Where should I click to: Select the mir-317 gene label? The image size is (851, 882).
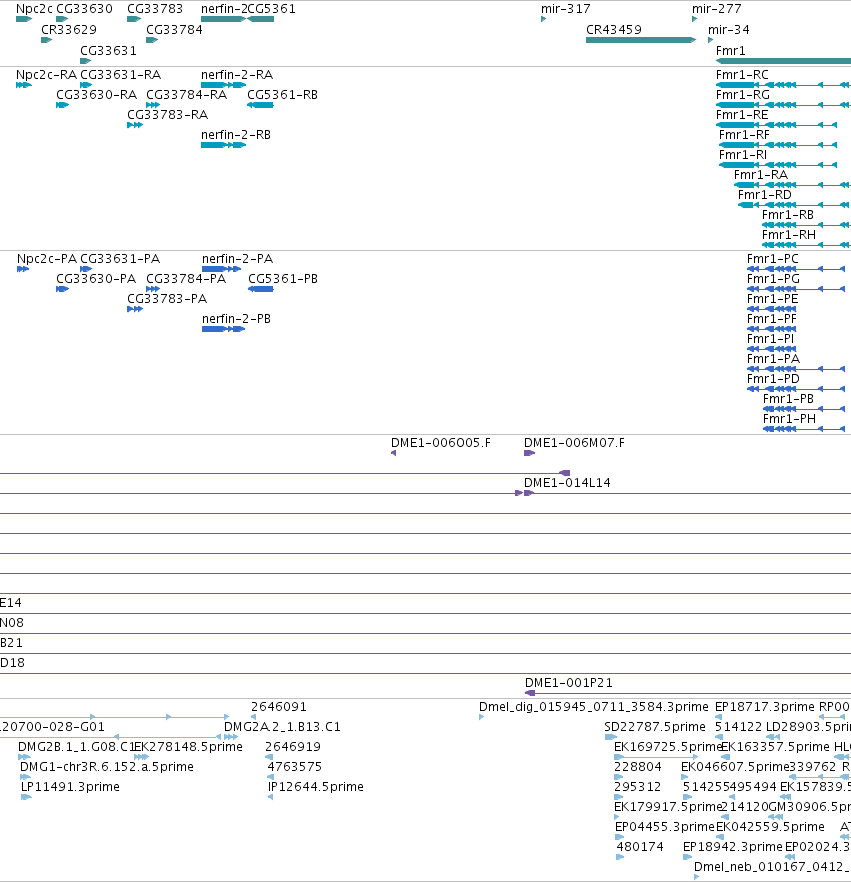pos(566,9)
